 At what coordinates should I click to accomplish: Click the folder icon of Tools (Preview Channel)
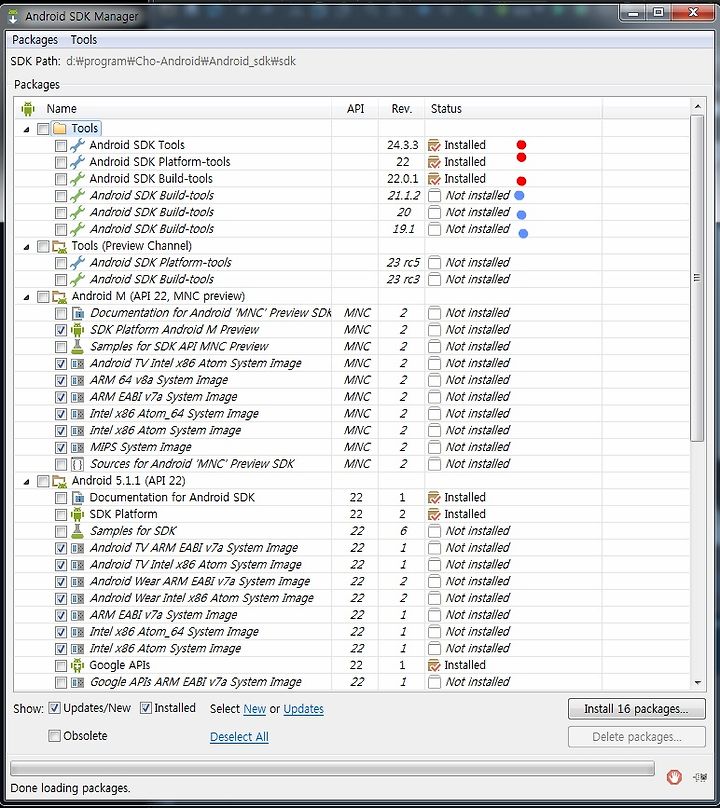pyautogui.click(x=60, y=246)
